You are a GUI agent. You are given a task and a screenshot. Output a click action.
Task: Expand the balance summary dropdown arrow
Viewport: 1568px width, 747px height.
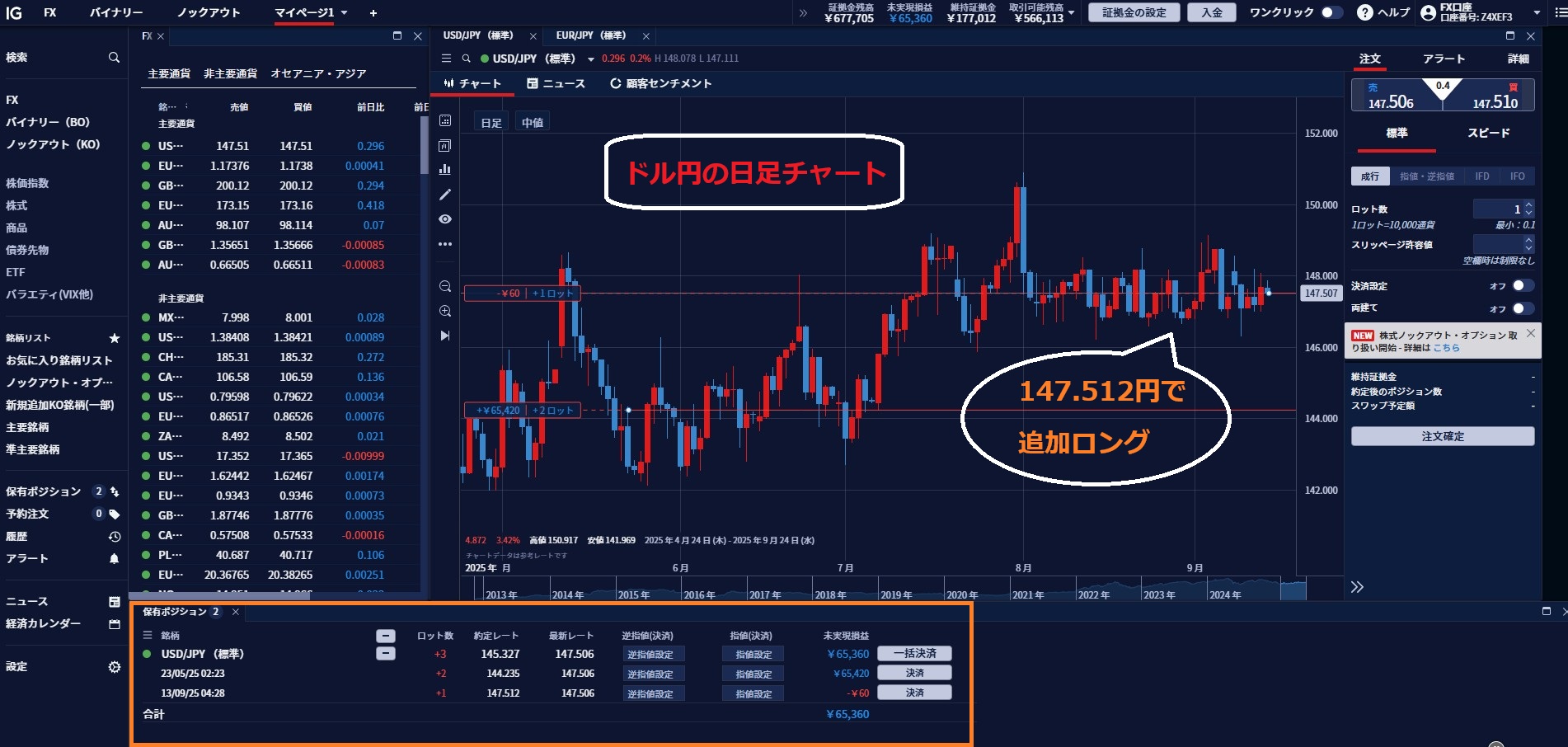pyautogui.click(x=1071, y=12)
